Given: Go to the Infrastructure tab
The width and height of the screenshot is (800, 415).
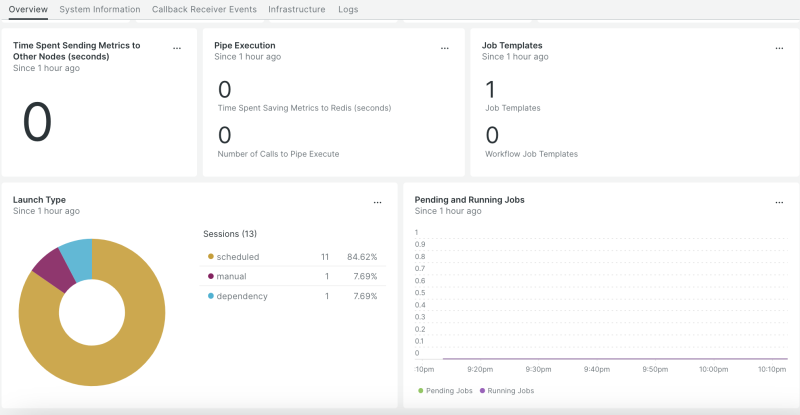Looking at the screenshot, I should tap(297, 9).
